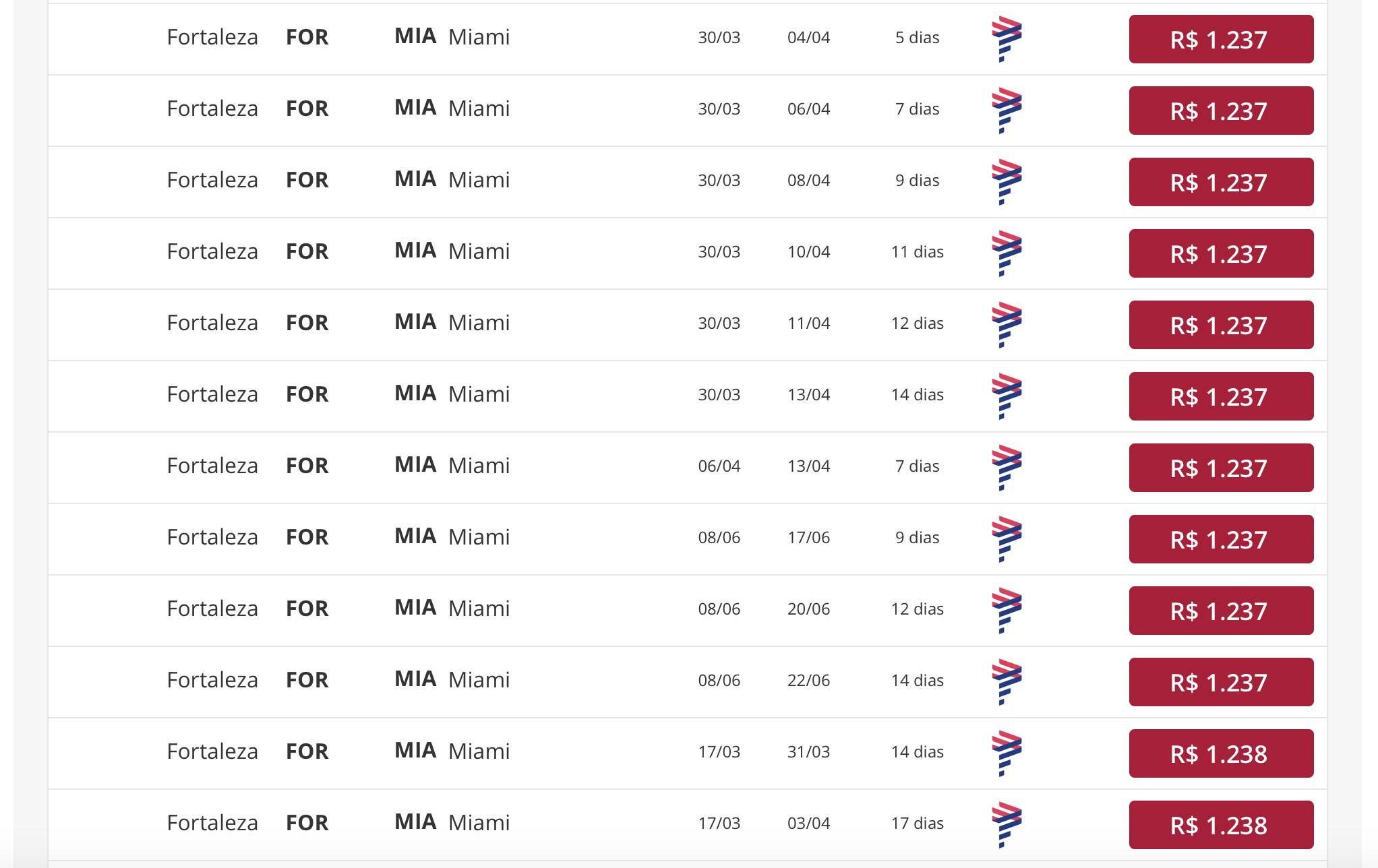The width and height of the screenshot is (1378, 868).
Task: Select R$ 1.237 fare returning 11/04
Action: point(1221,325)
